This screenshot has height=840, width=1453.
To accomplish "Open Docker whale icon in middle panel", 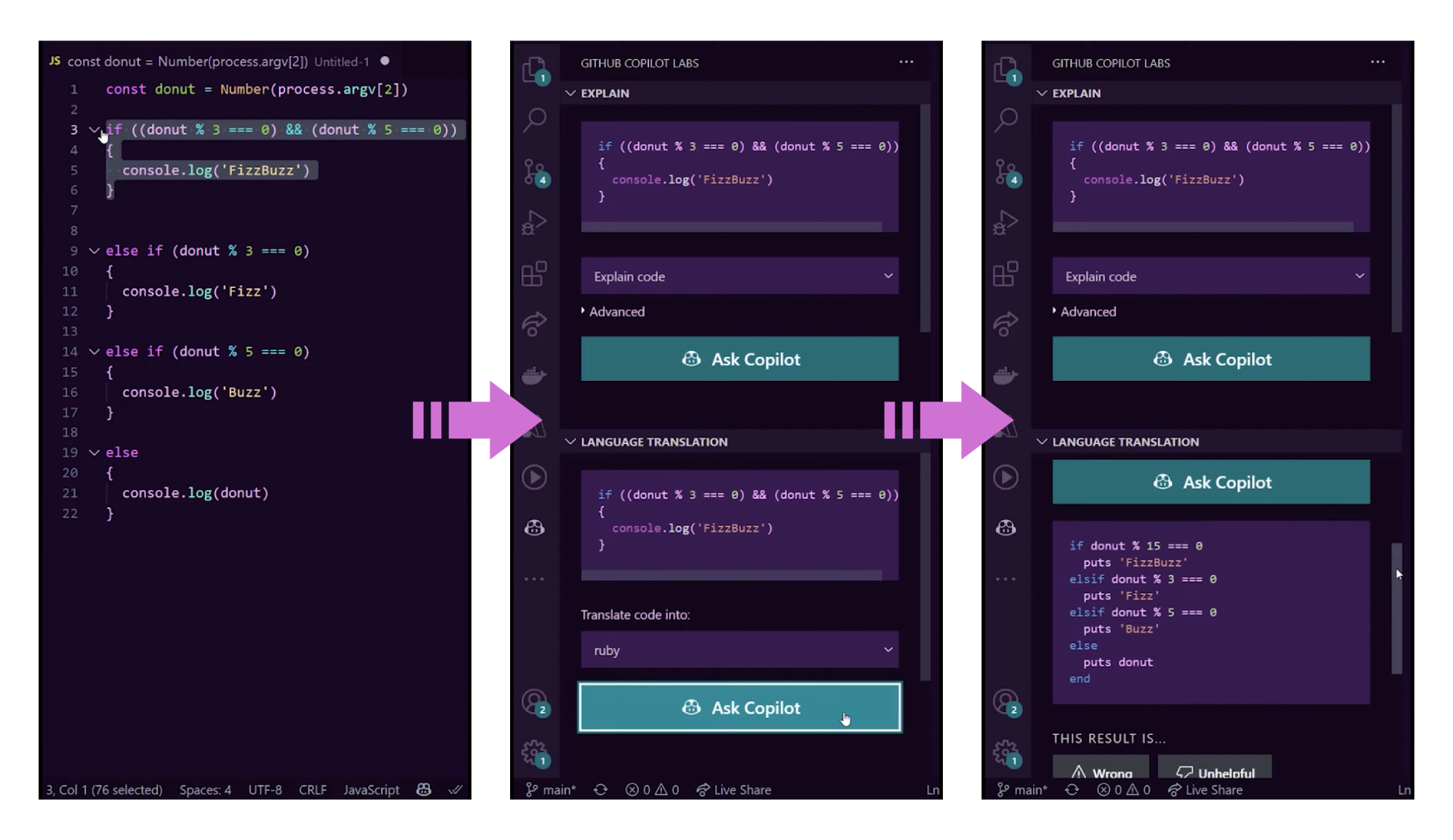I will point(534,375).
